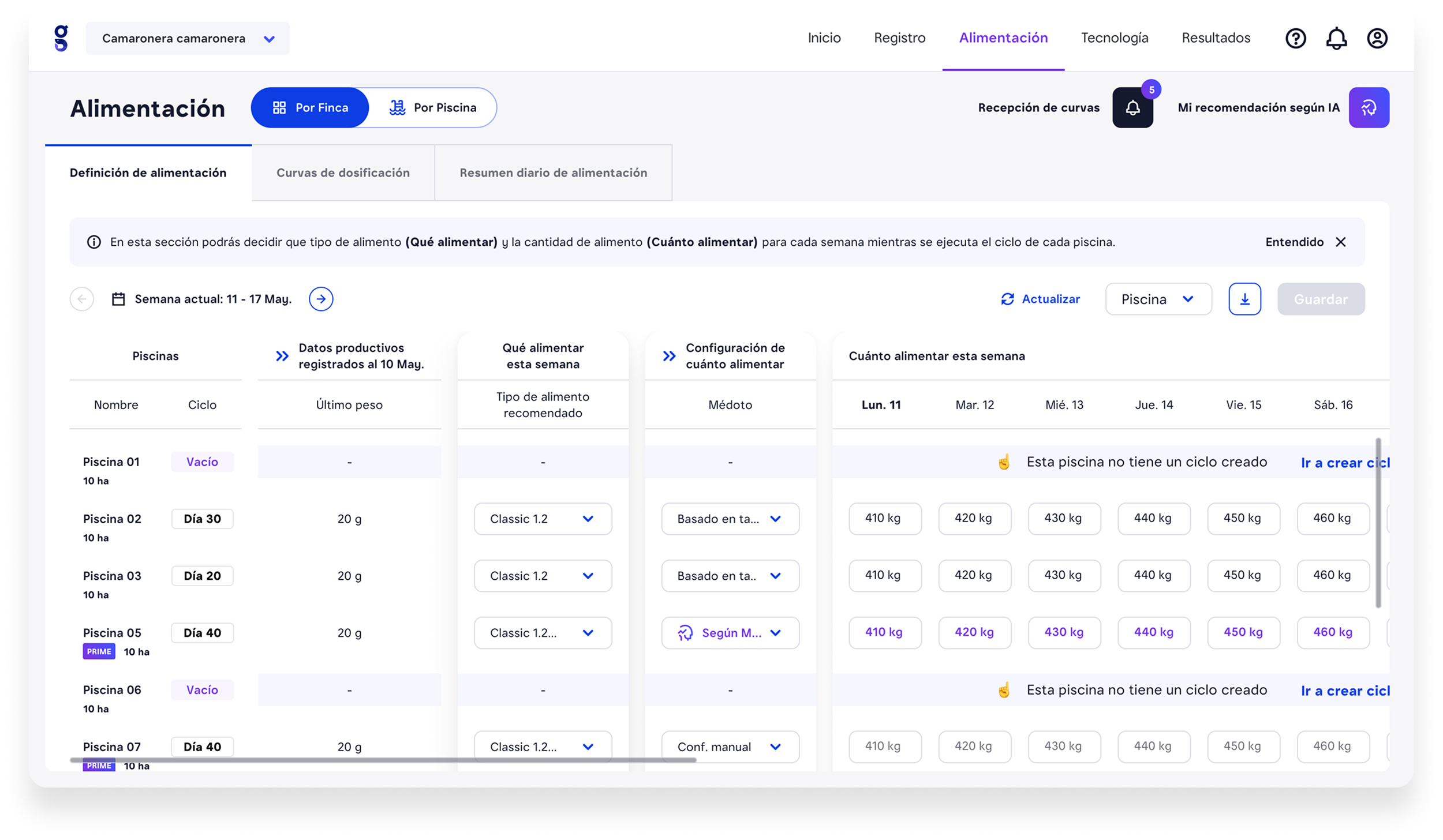1443x840 pixels.
Task: Go to next week arrow
Action: coord(321,299)
